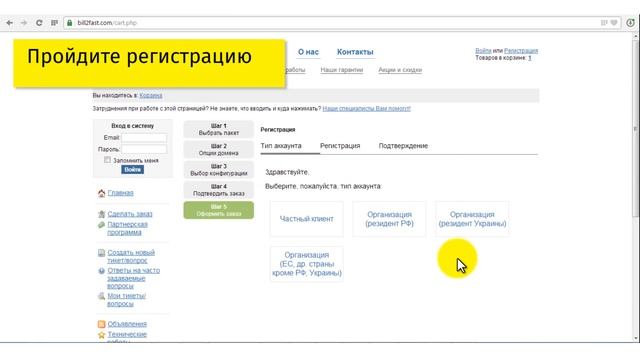Screen dimensions: 640x360
Task: Switch to the Подтверждение tab
Action: click(403, 146)
